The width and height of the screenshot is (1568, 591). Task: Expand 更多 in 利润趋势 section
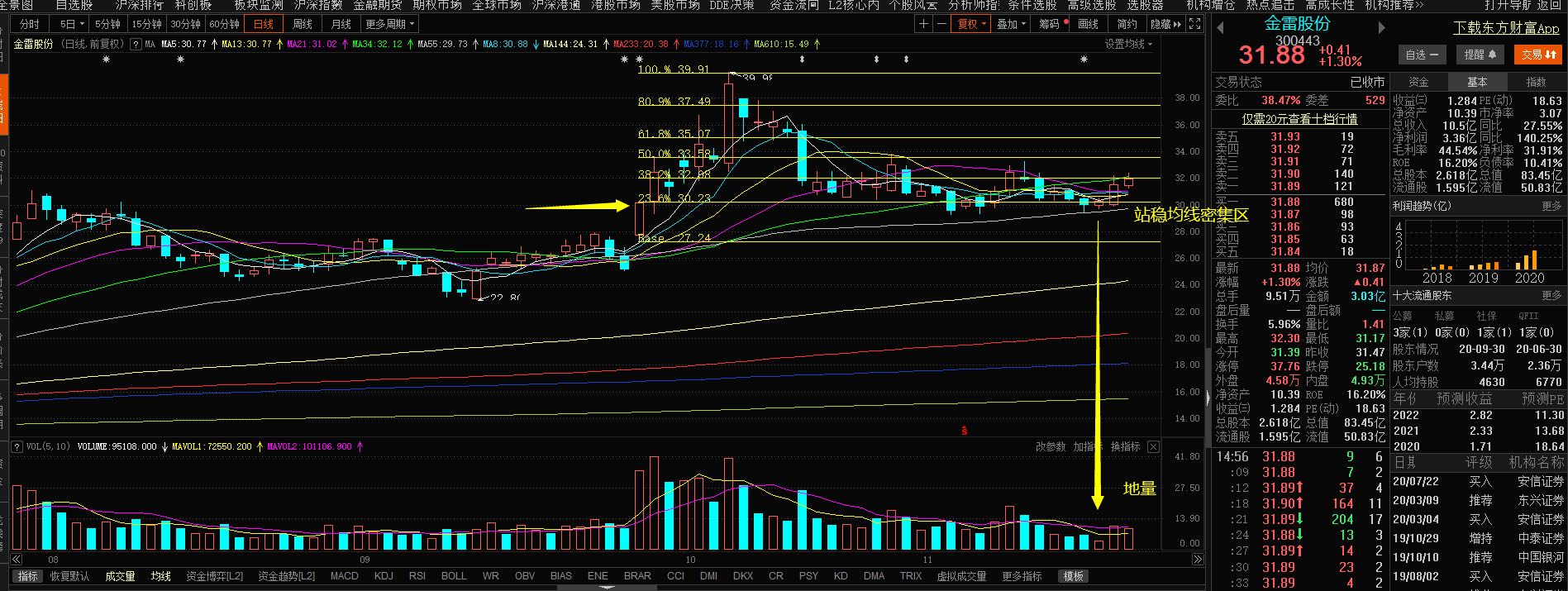click(1551, 206)
